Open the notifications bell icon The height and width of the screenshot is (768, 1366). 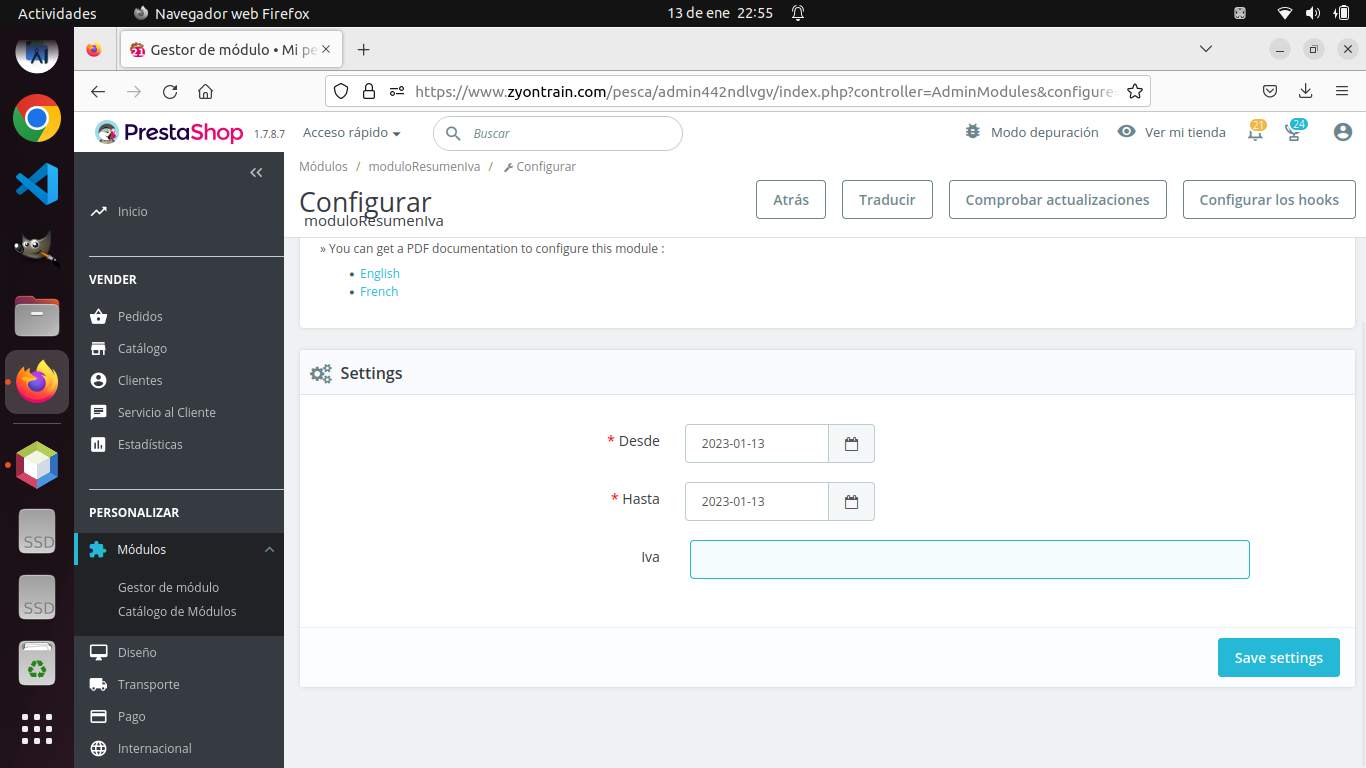[x=1255, y=132]
